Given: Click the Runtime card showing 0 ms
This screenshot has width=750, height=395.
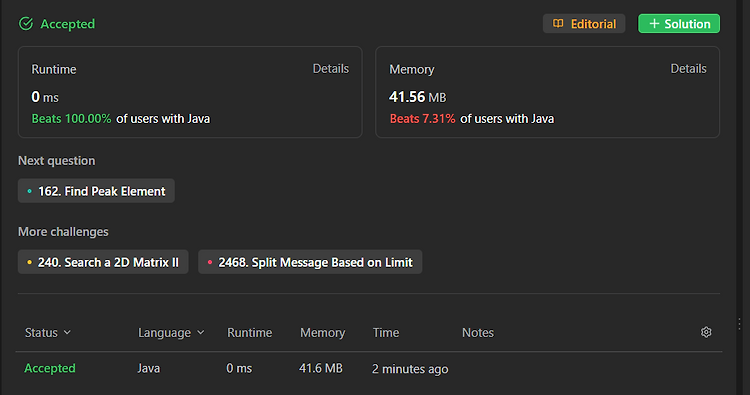Looking at the screenshot, I should pyautogui.click(x=190, y=92).
